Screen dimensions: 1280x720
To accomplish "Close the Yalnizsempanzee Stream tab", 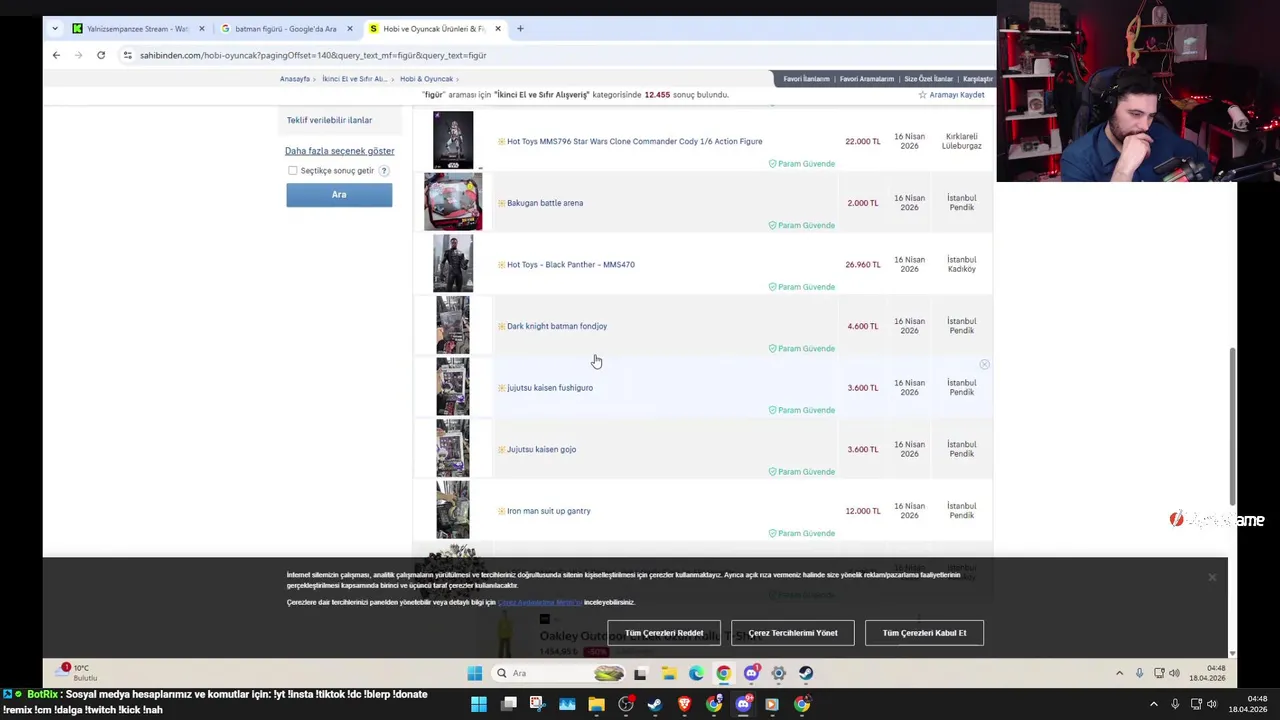I will pos(202,29).
